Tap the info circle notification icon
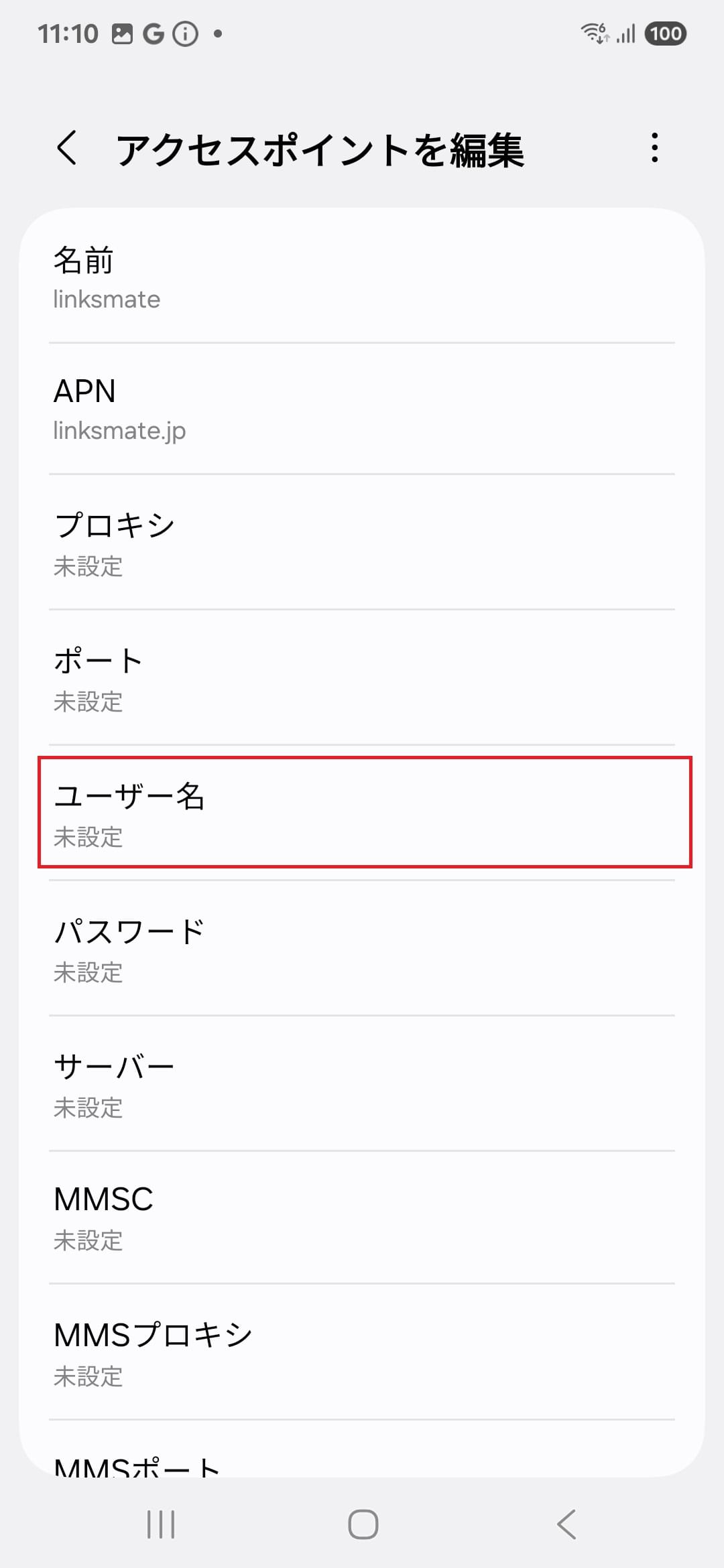724x1568 pixels. [x=186, y=34]
